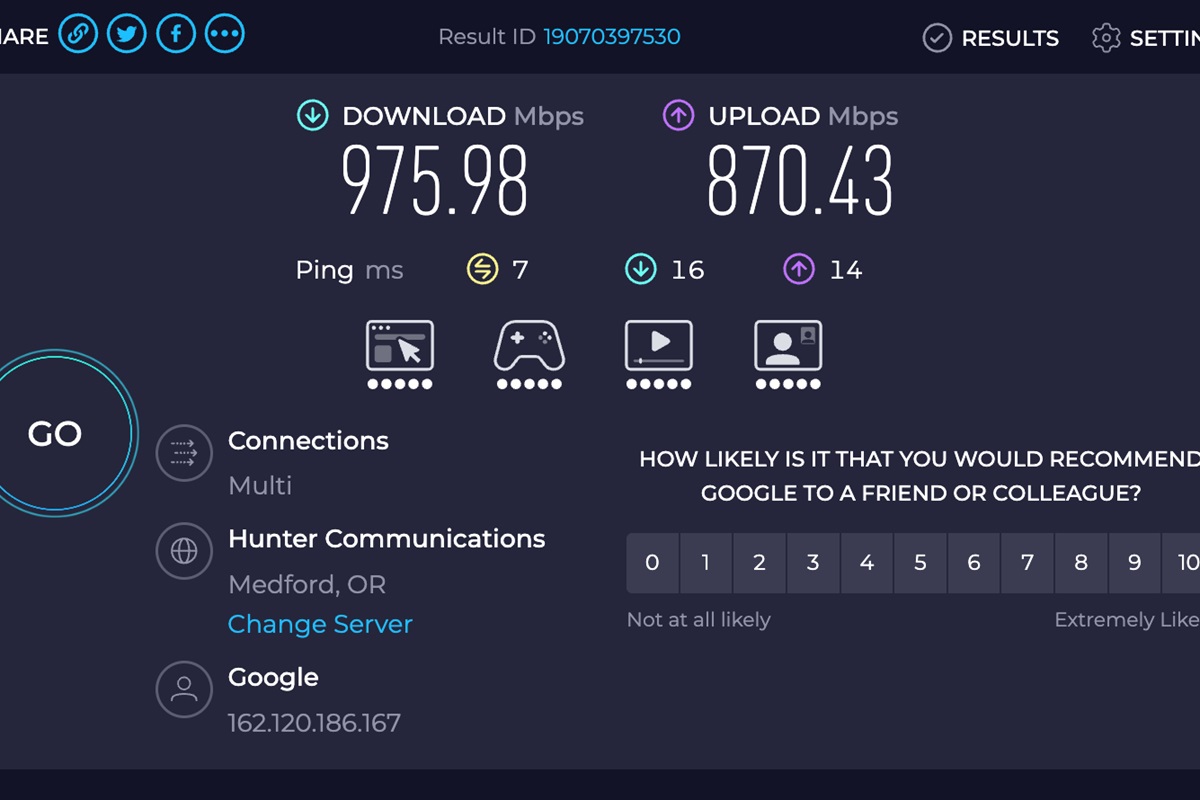Viewport: 1200px width, 800px height.
Task: Rate 0 for Not at all likely
Action: click(x=652, y=562)
